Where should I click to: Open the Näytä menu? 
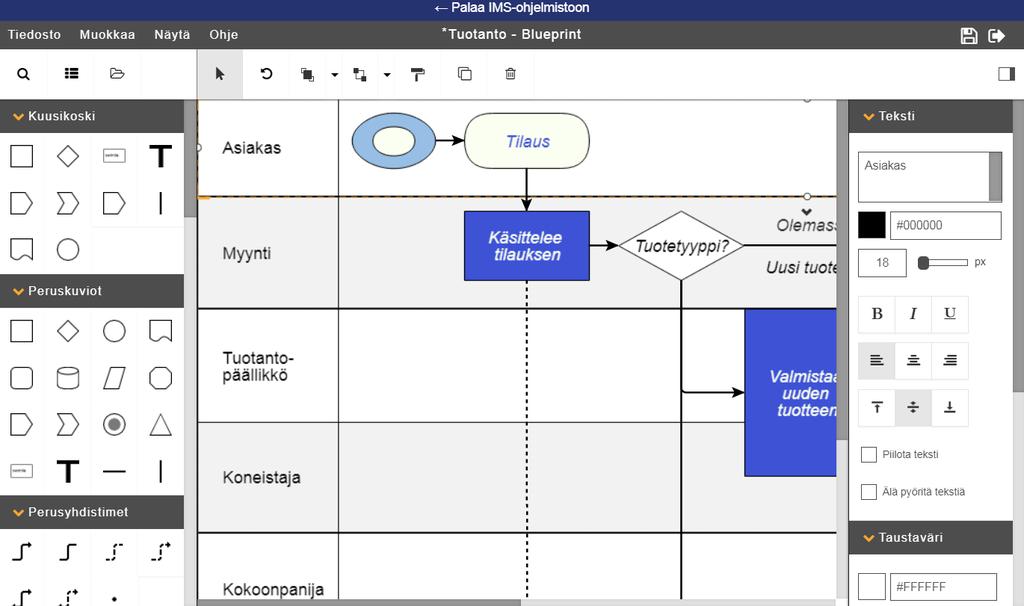[172, 35]
